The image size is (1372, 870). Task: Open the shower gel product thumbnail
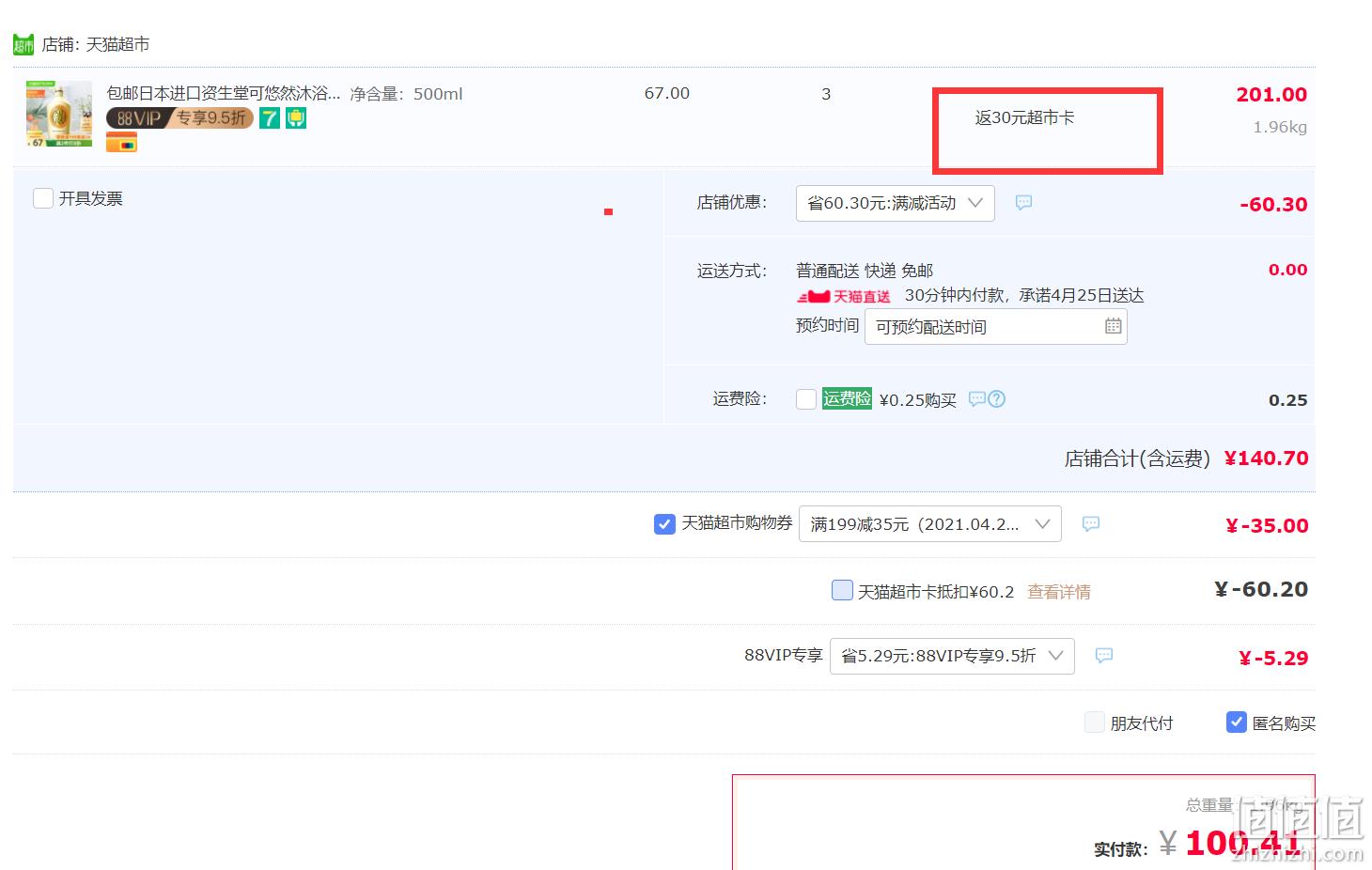tap(59, 115)
